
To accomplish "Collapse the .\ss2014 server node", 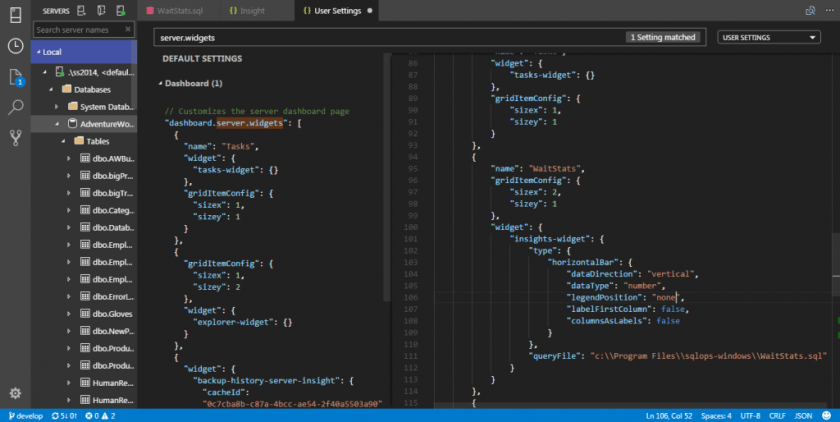I will pos(44,72).
